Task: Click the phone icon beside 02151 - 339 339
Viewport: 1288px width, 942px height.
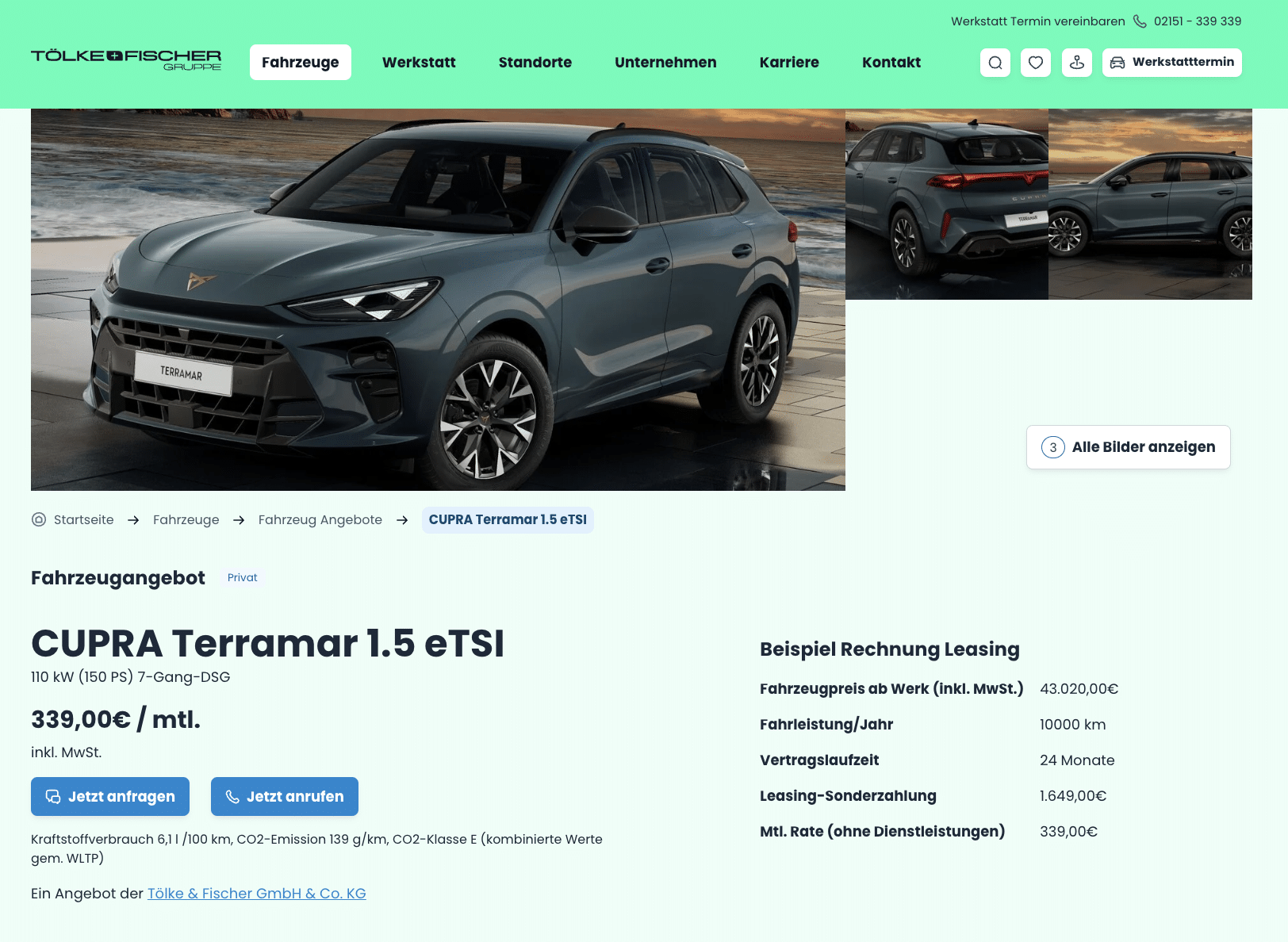Action: [x=1140, y=21]
